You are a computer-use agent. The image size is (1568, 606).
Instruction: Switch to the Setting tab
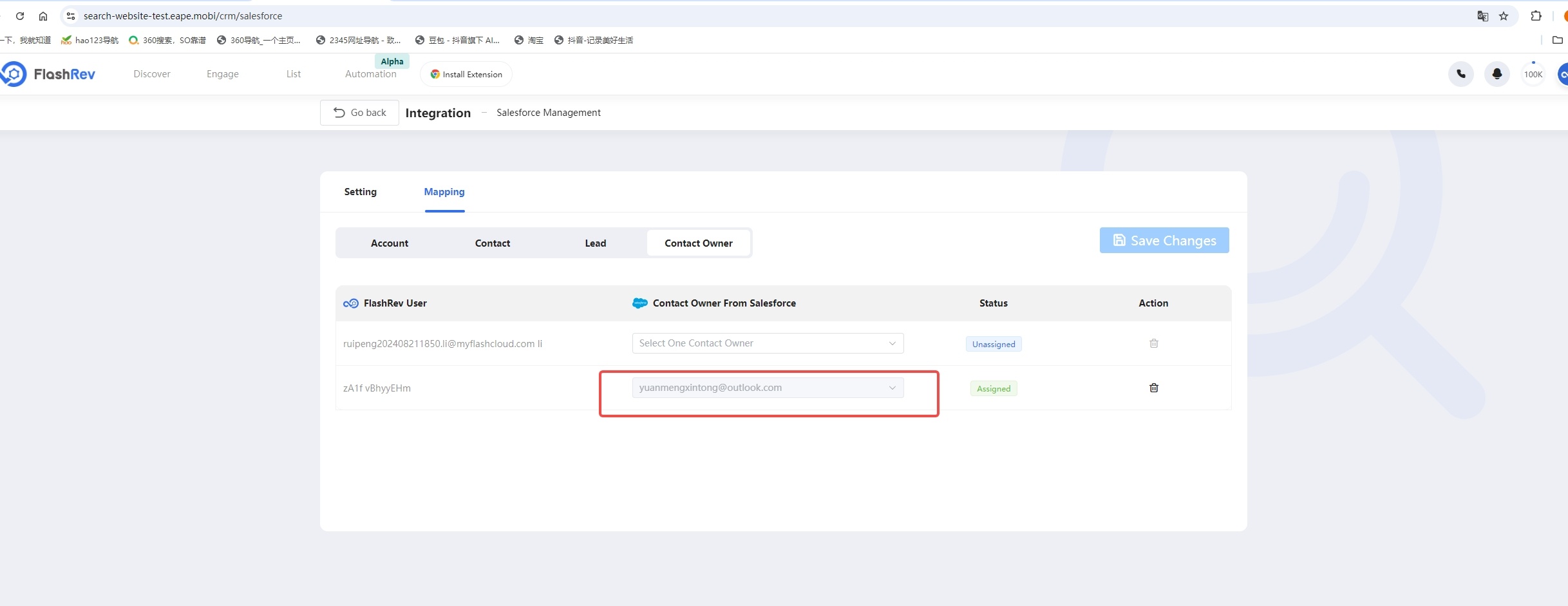[x=361, y=192]
